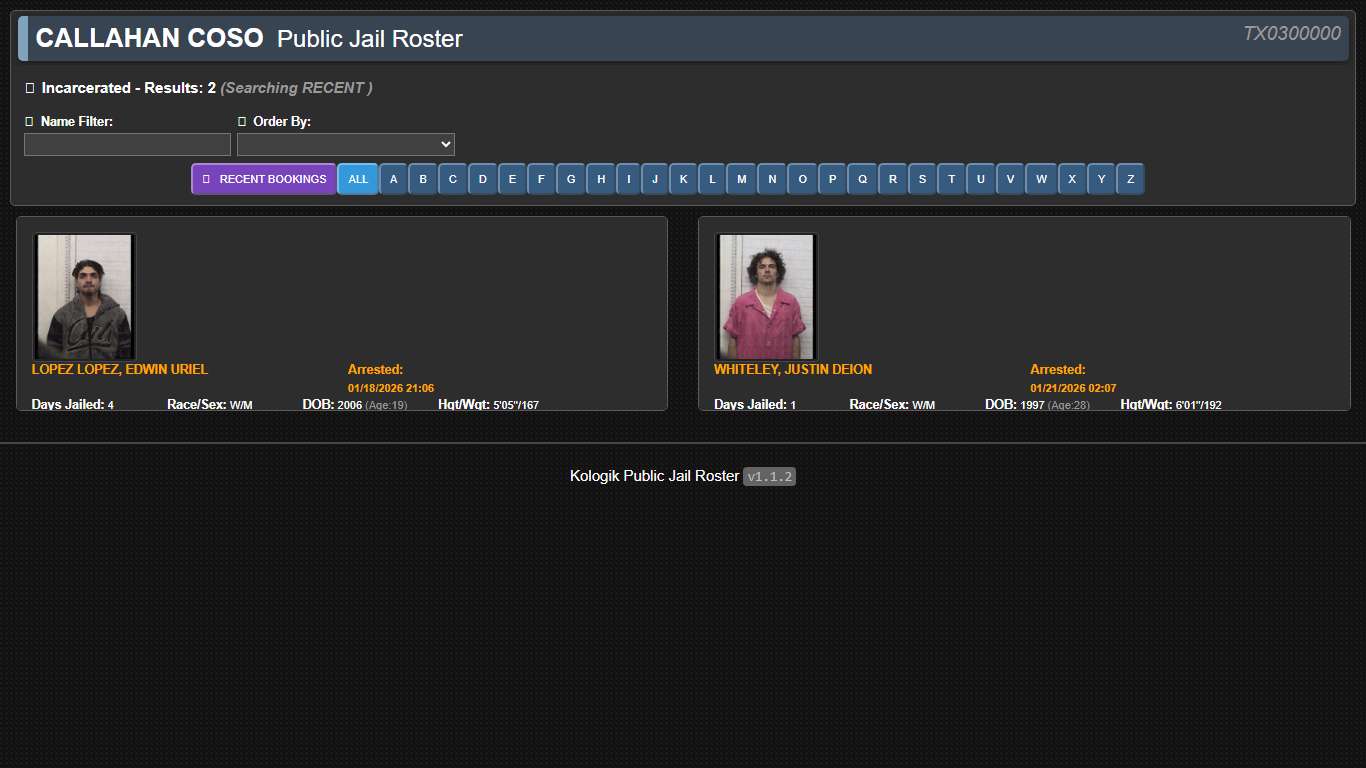Screen dimensions: 1366x768
Task: Activate the ALL filter tab
Action: point(358,178)
